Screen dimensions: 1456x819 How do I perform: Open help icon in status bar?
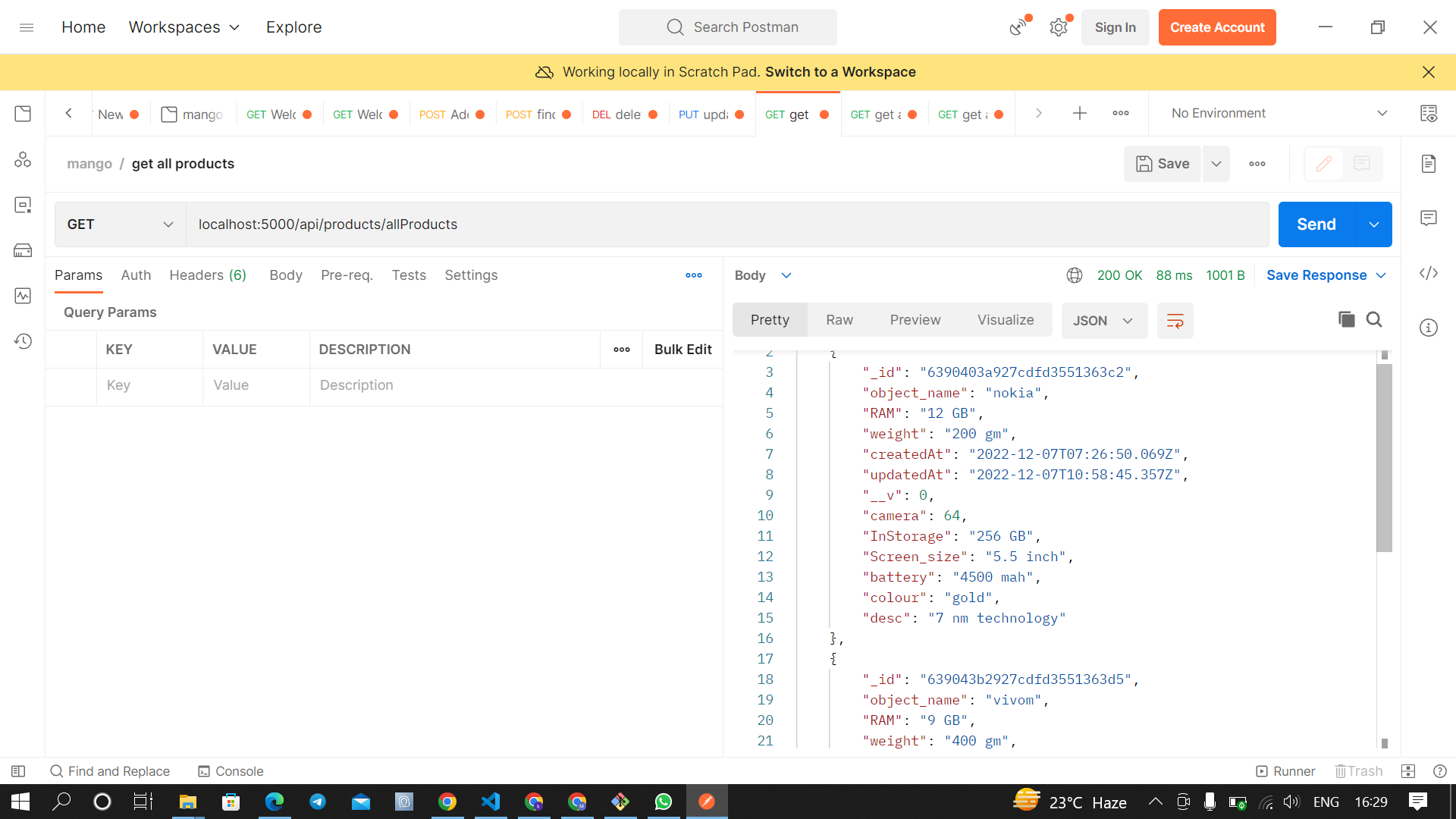click(1440, 771)
